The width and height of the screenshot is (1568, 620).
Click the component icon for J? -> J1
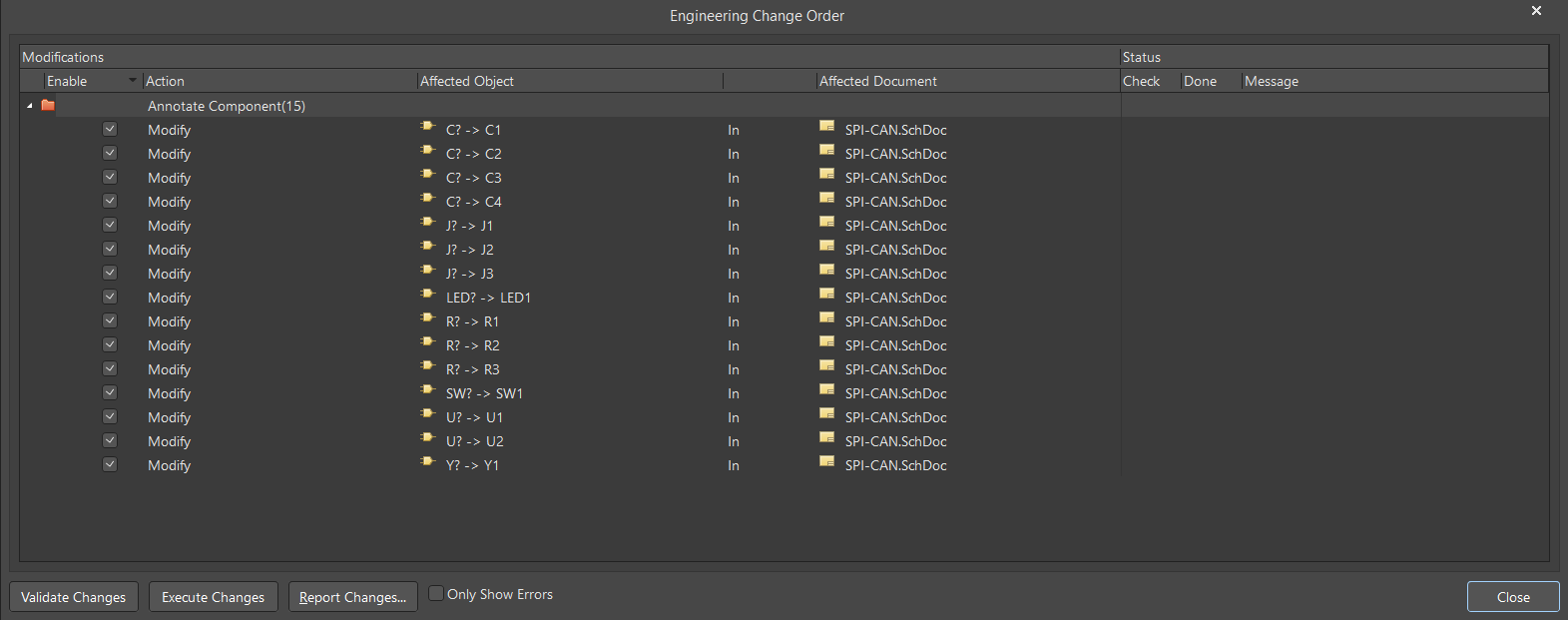click(428, 223)
